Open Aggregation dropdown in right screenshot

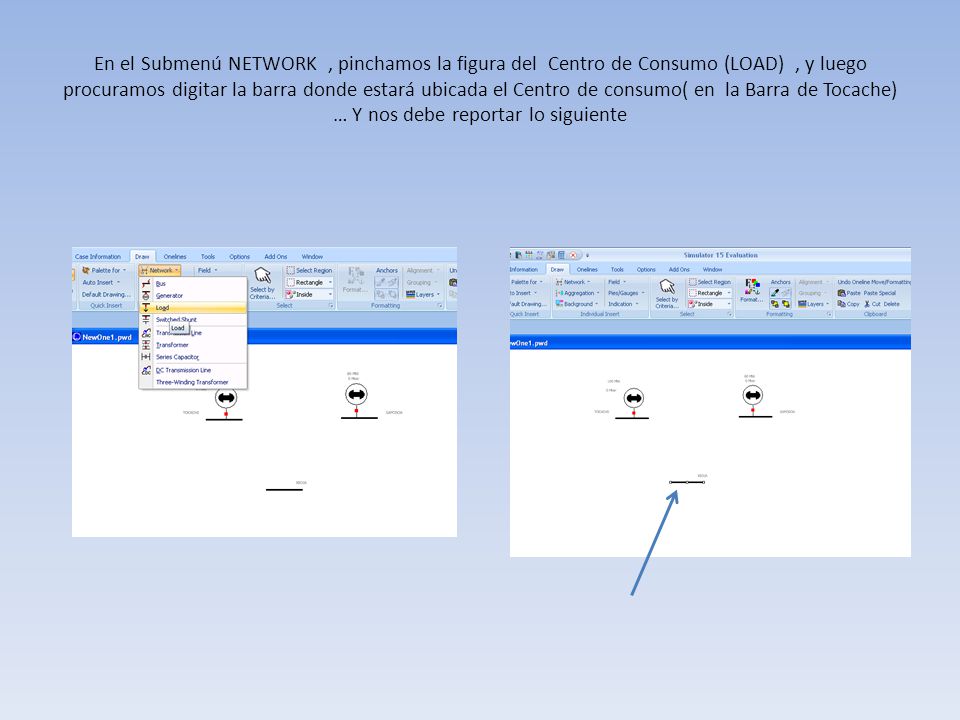(x=577, y=293)
